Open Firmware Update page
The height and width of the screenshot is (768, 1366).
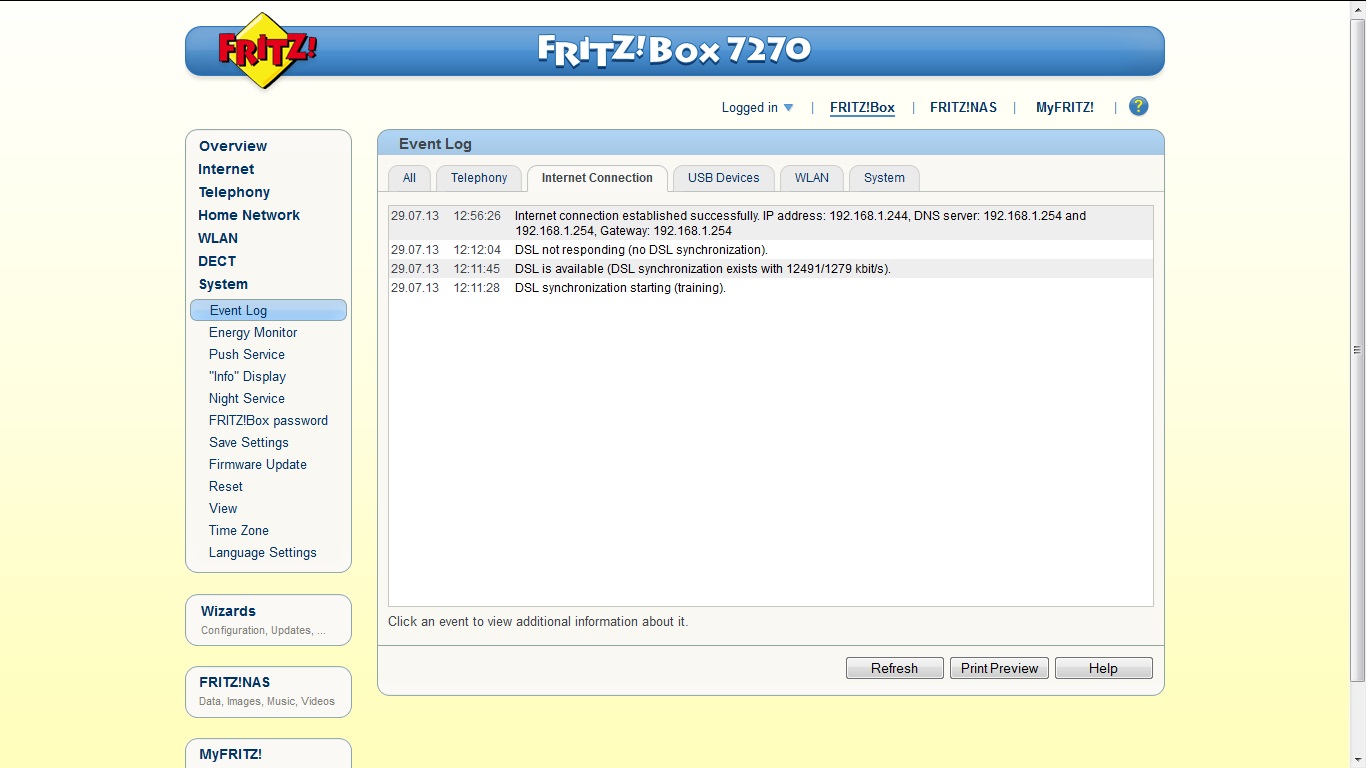(x=258, y=464)
